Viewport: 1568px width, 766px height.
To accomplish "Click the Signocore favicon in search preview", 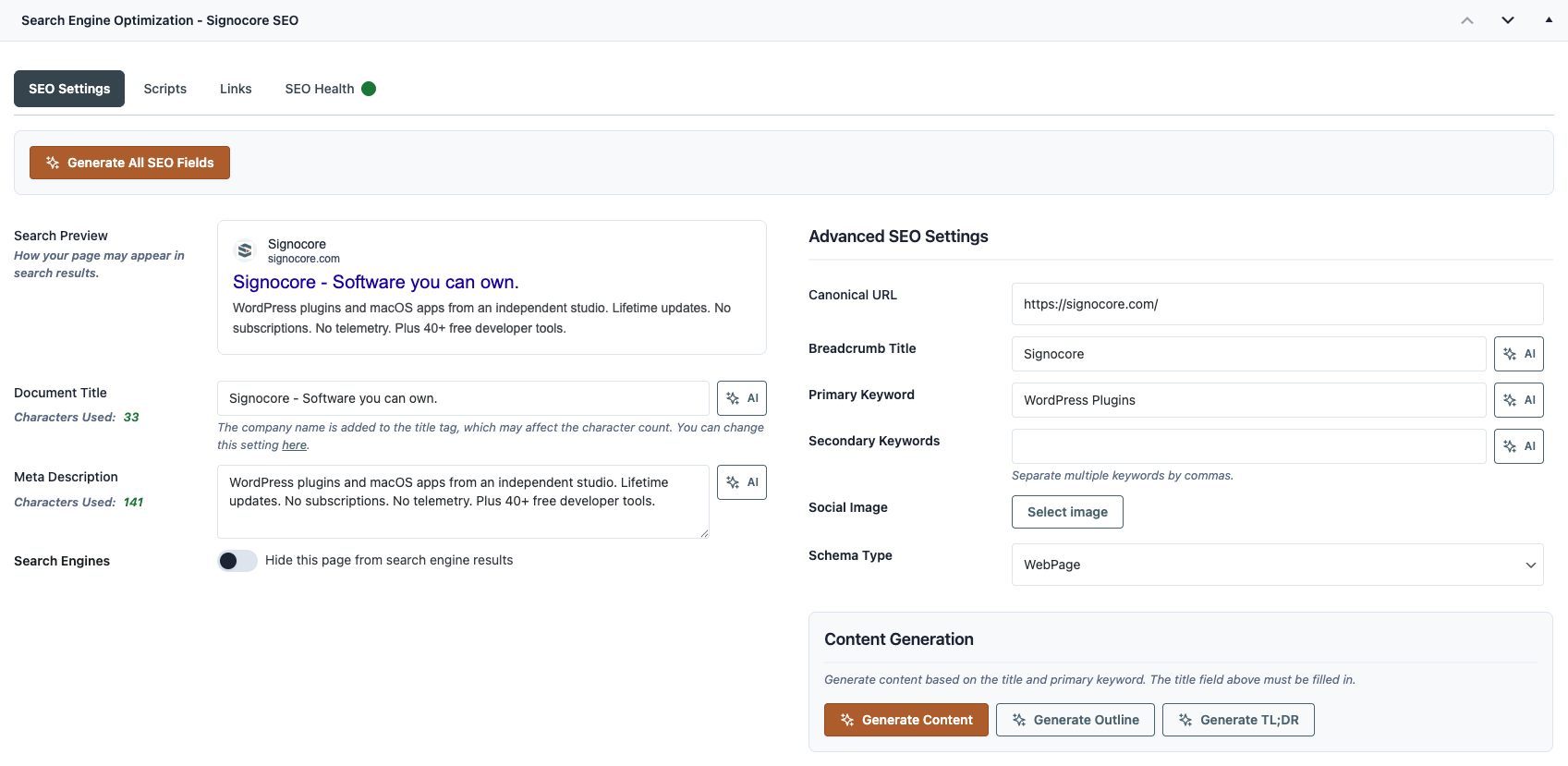I will click(x=245, y=250).
